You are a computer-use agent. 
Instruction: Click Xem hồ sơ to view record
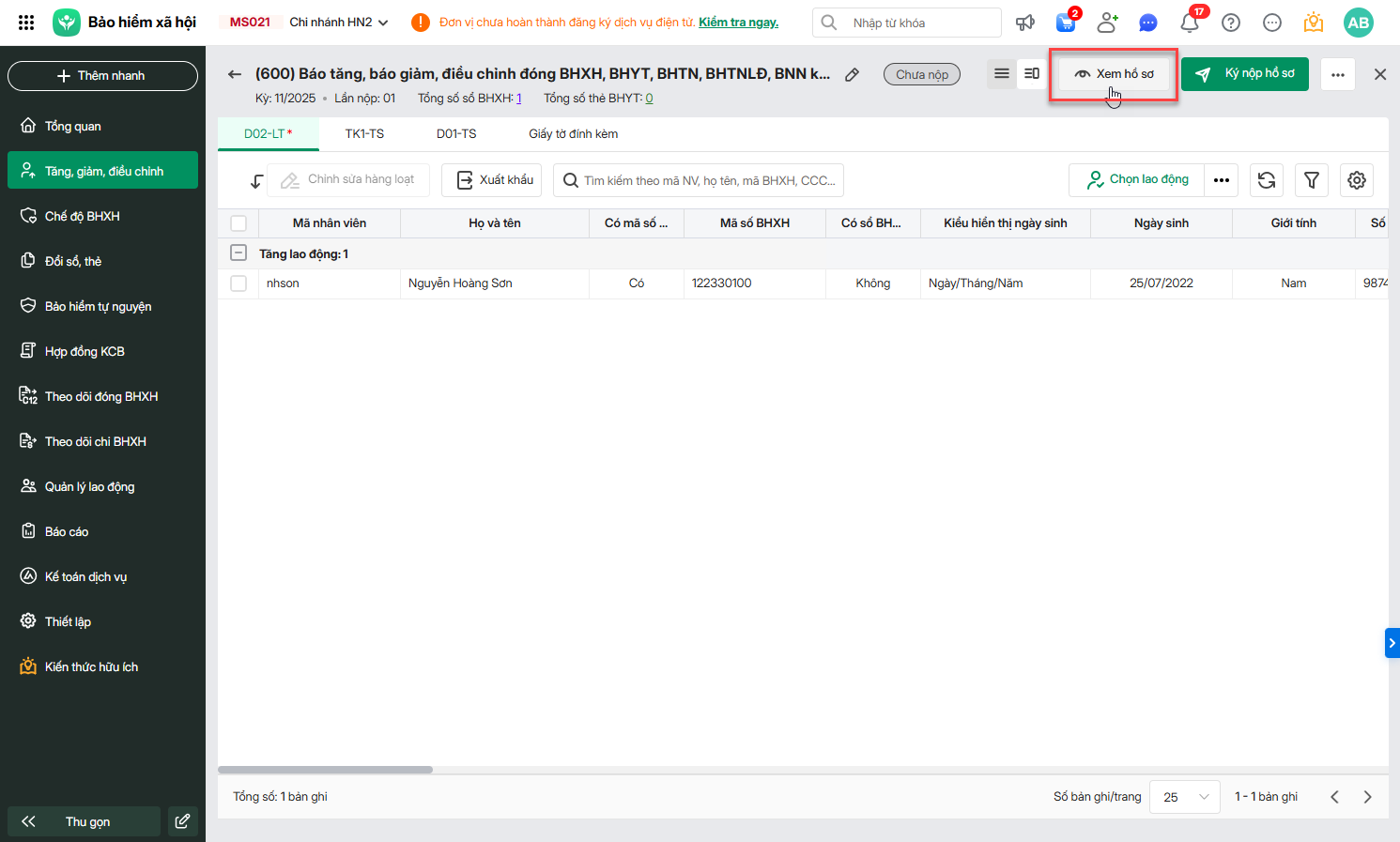1115,74
